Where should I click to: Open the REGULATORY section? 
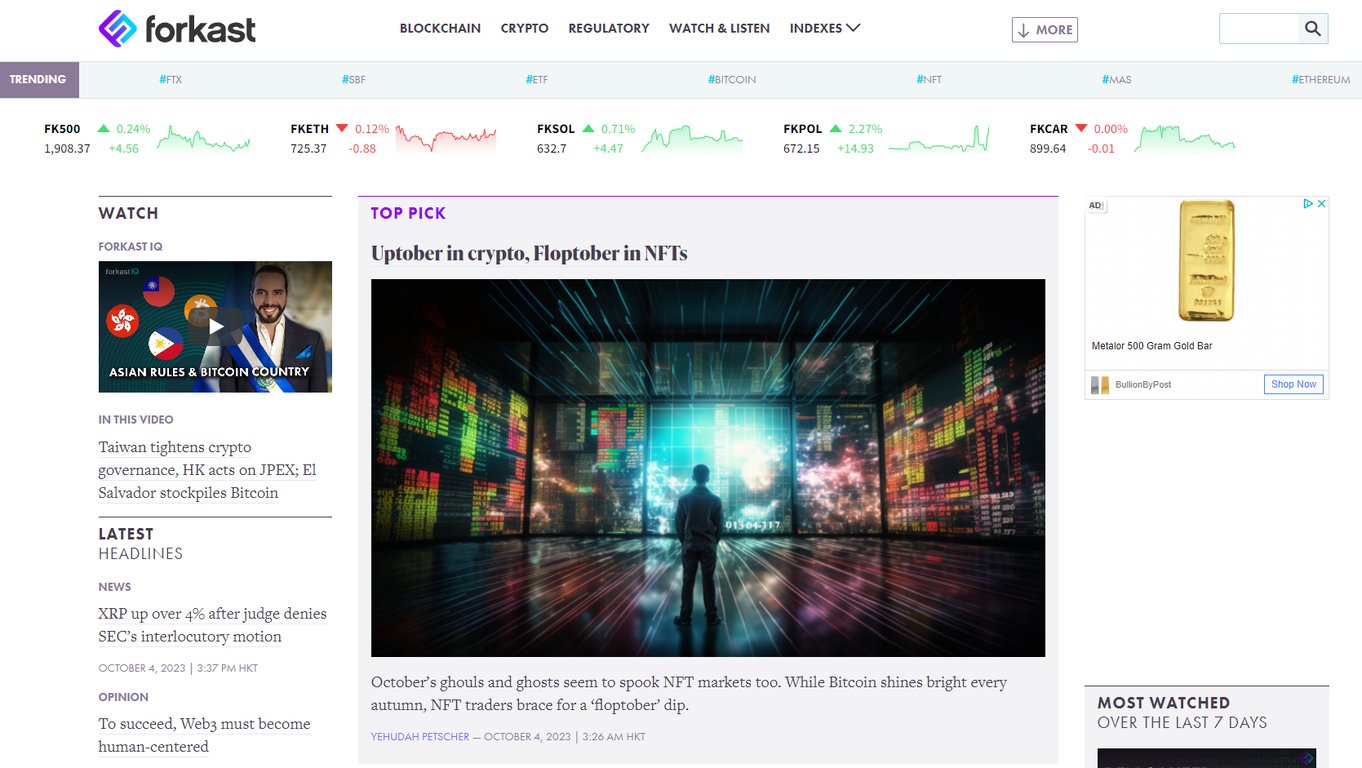pyautogui.click(x=608, y=28)
